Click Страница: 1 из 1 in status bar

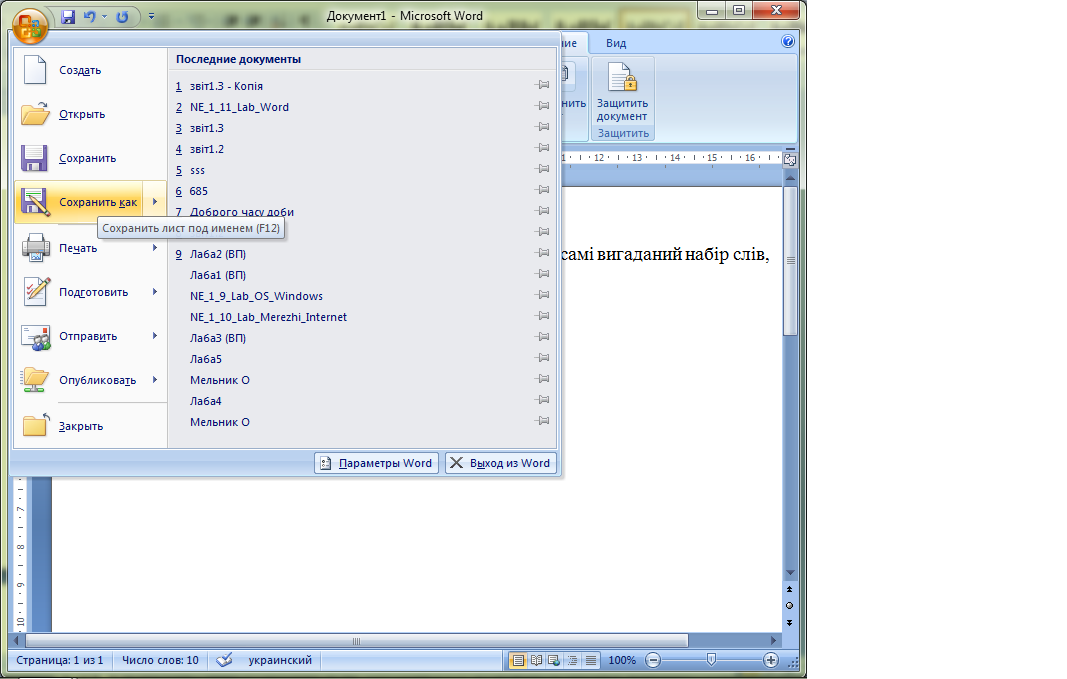point(60,660)
